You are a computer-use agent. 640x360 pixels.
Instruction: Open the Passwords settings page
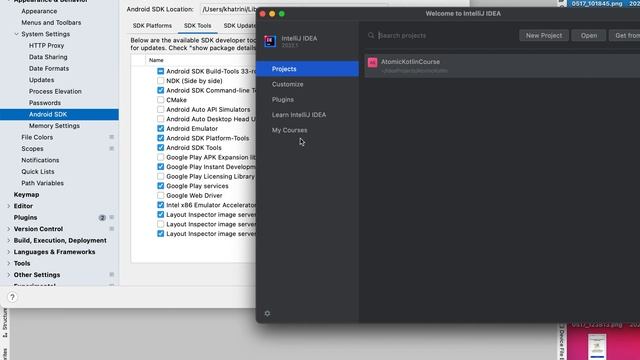click(x=44, y=103)
